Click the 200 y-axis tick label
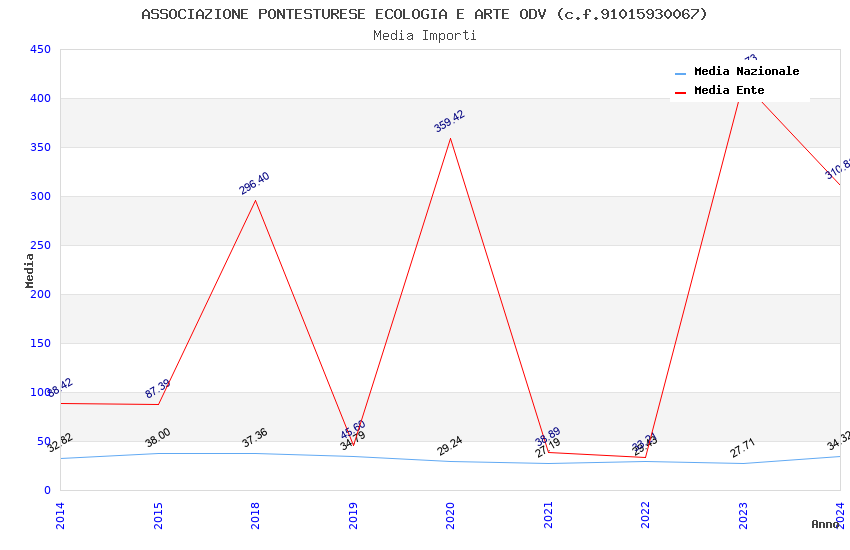This screenshot has height=550, width=850. tap(40, 294)
